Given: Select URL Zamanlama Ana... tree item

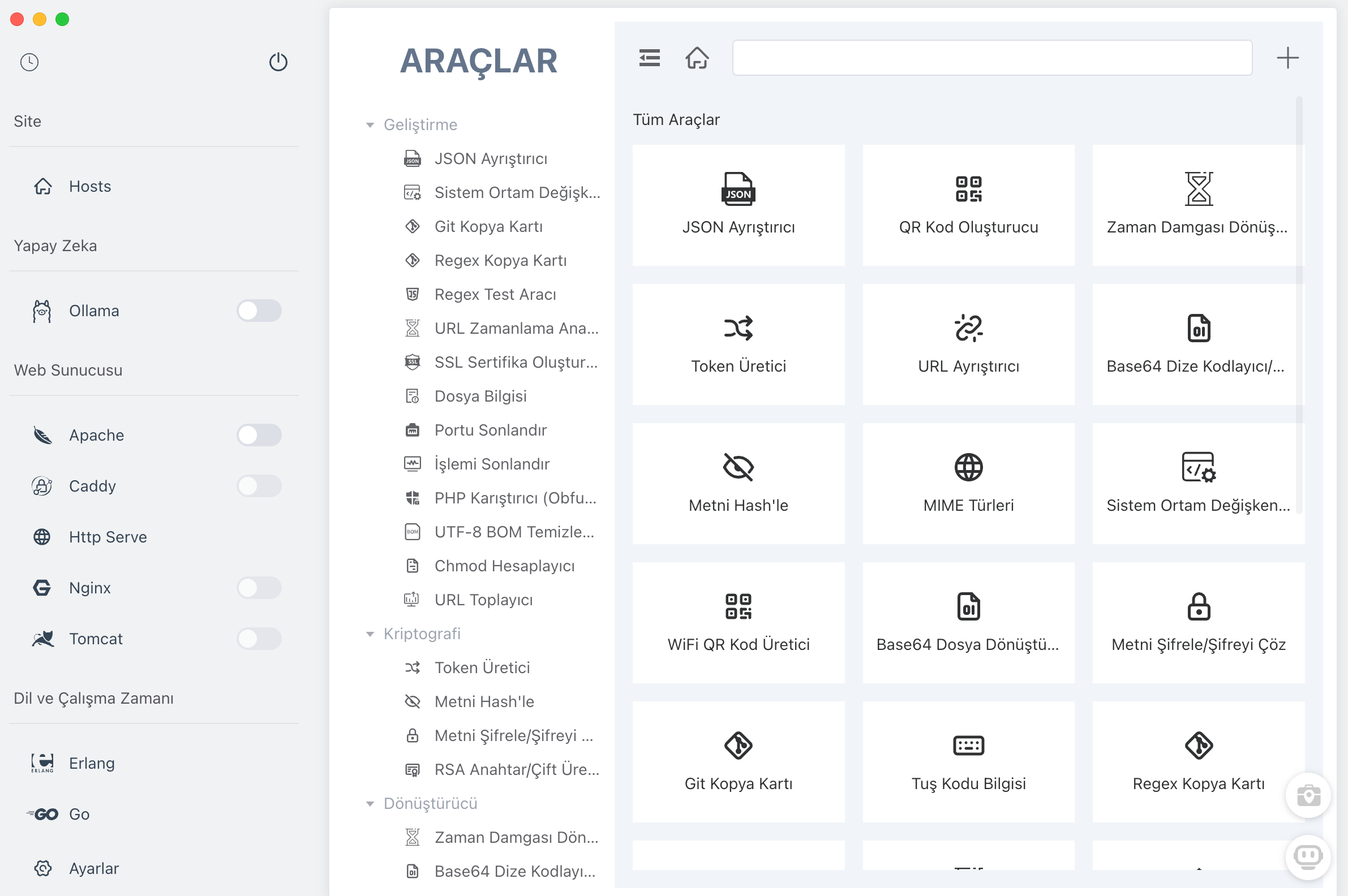Looking at the screenshot, I should (501, 328).
